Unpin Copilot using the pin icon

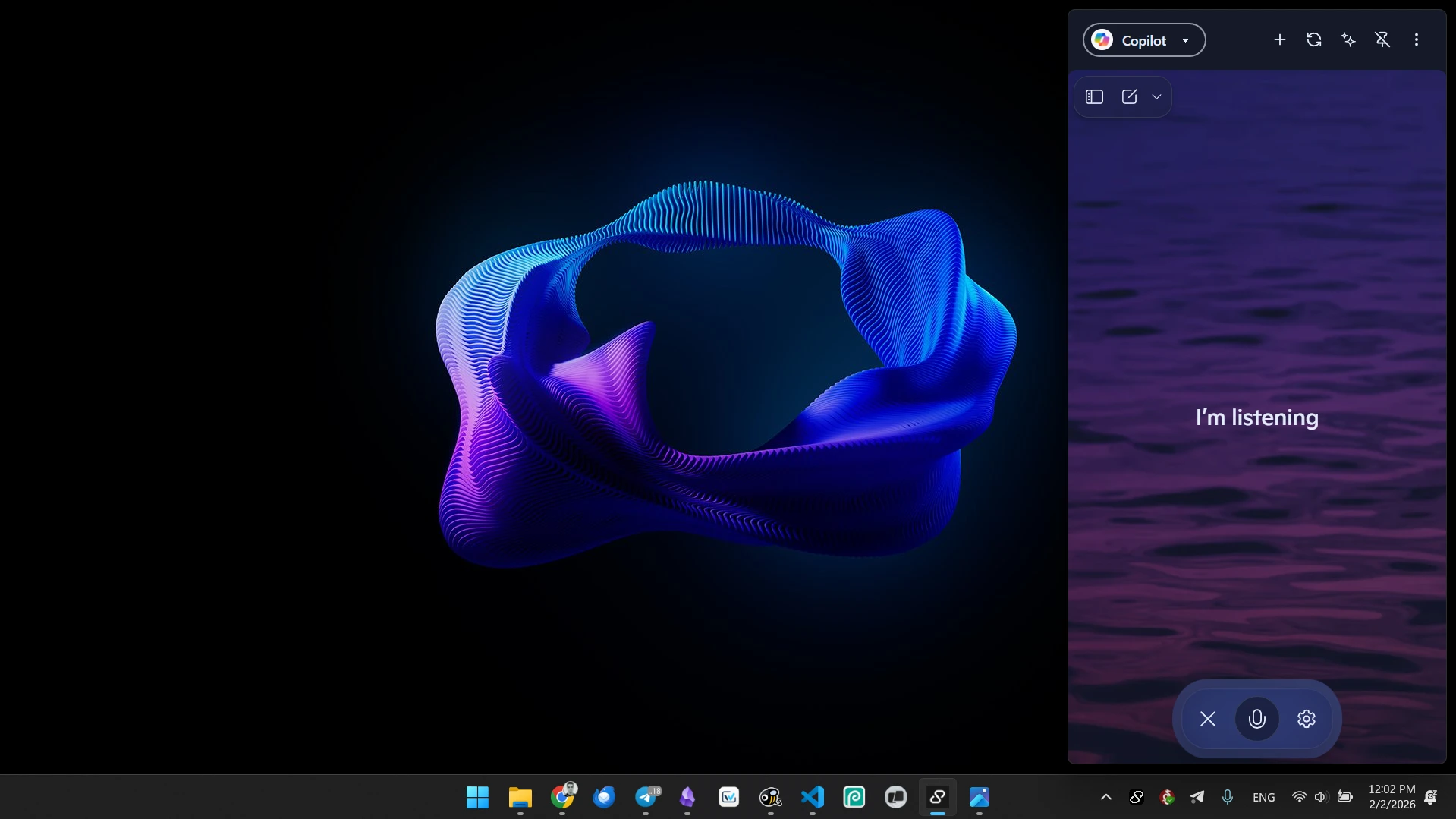click(1382, 39)
